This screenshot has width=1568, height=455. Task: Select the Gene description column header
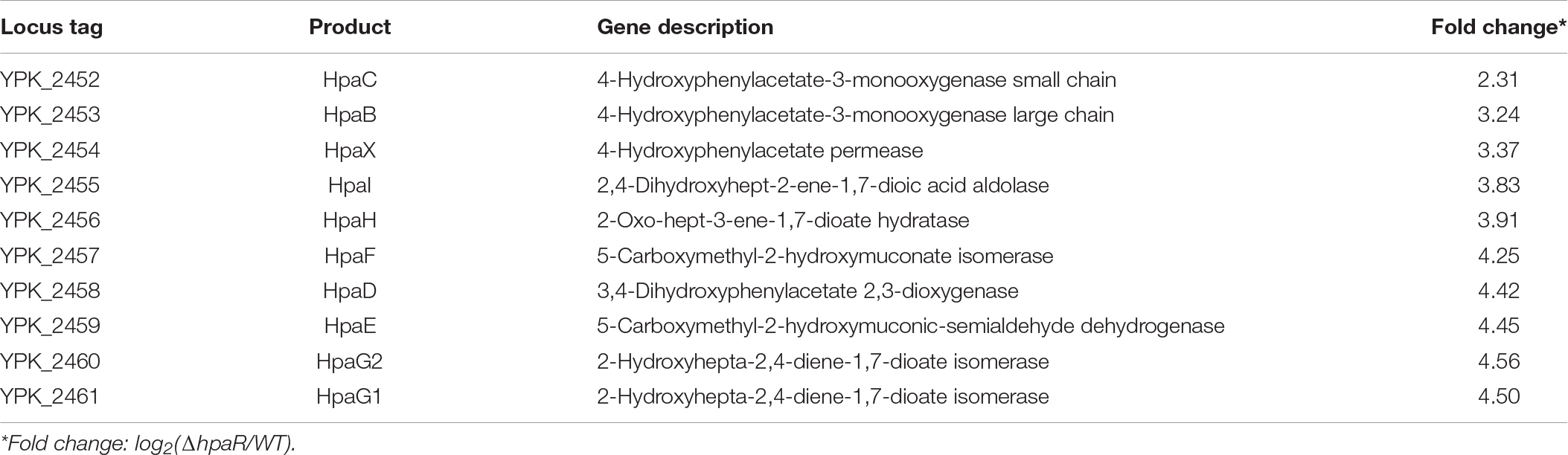(x=685, y=28)
